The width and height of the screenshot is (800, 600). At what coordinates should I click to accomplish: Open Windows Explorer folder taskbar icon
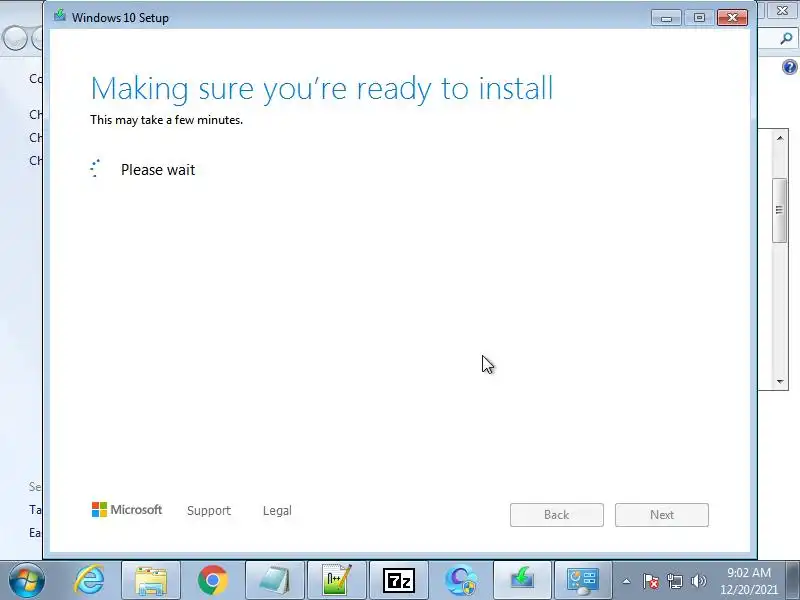[x=151, y=581]
